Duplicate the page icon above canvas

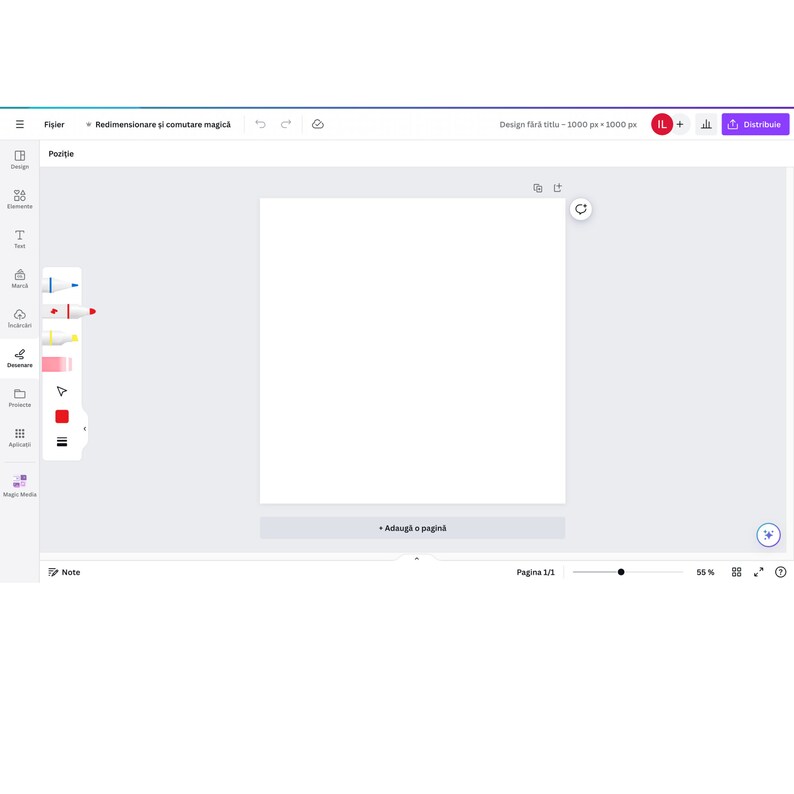tap(538, 188)
